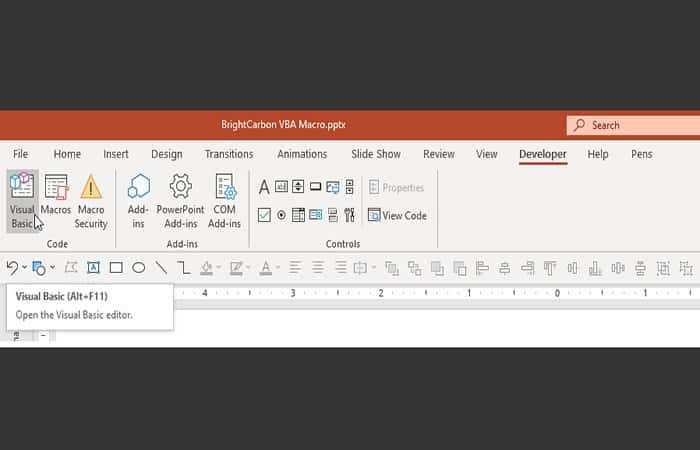Image resolution: width=700 pixels, height=450 pixels.
Task: Switch to the Design tab
Action: 167,154
